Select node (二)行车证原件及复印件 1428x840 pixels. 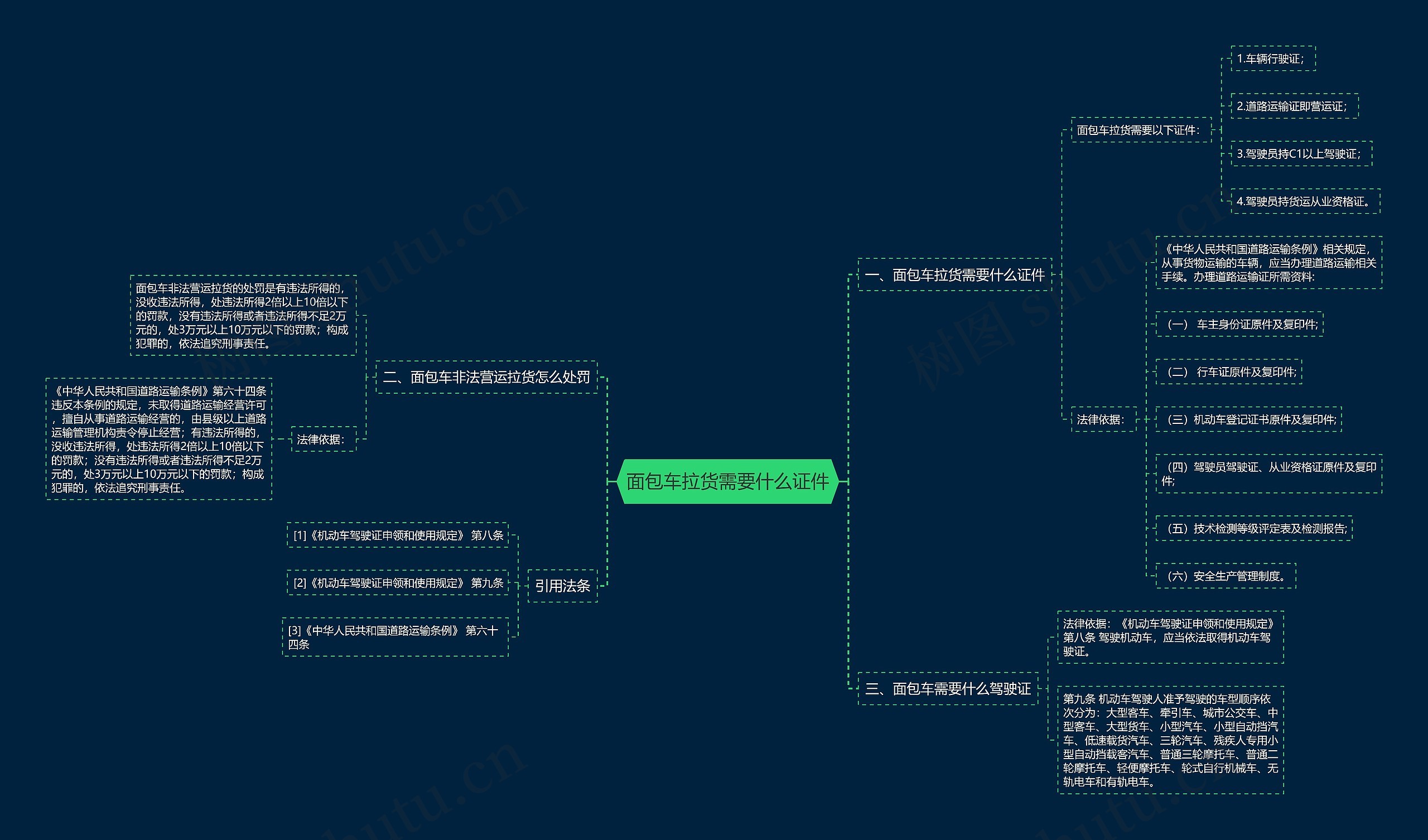pyautogui.click(x=1228, y=372)
